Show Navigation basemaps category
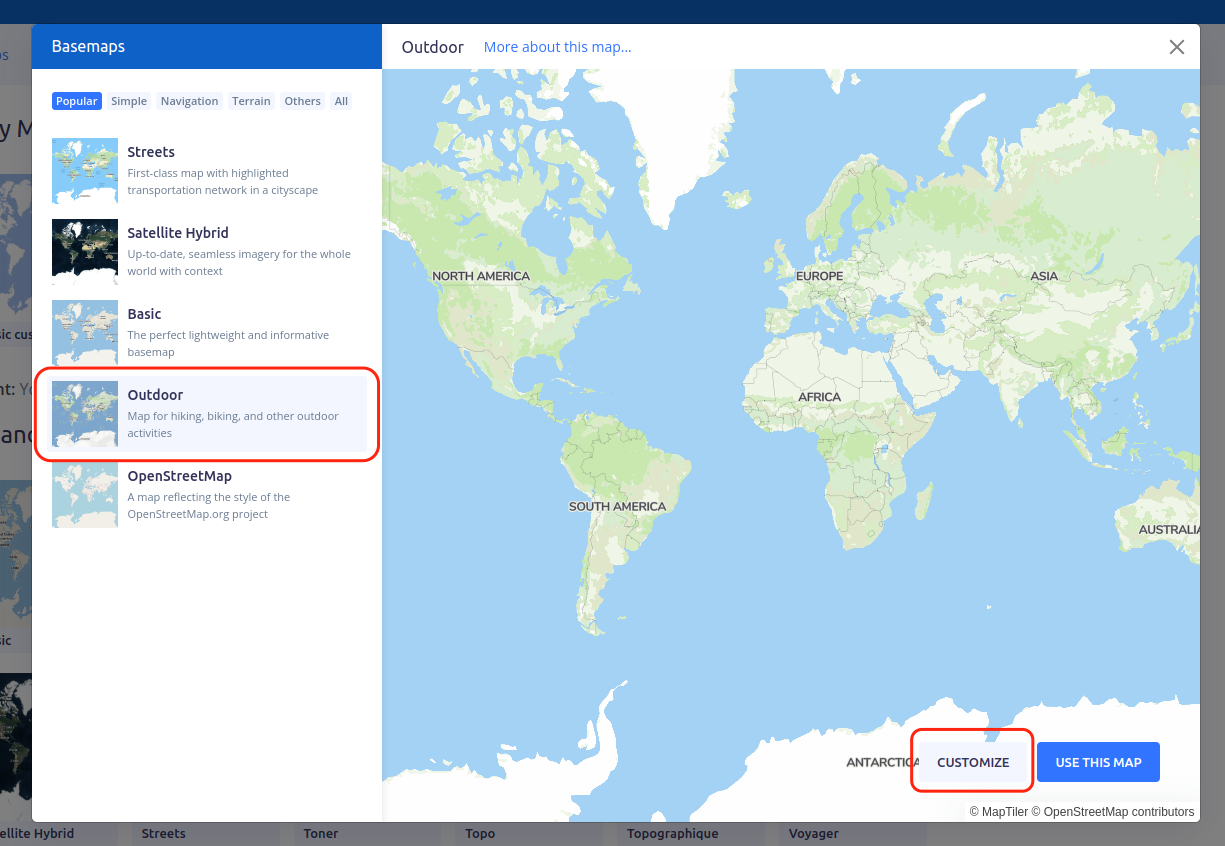 tap(189, 101)
